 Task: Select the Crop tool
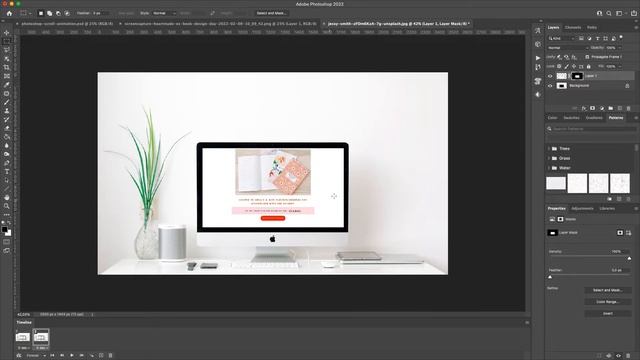7,67
